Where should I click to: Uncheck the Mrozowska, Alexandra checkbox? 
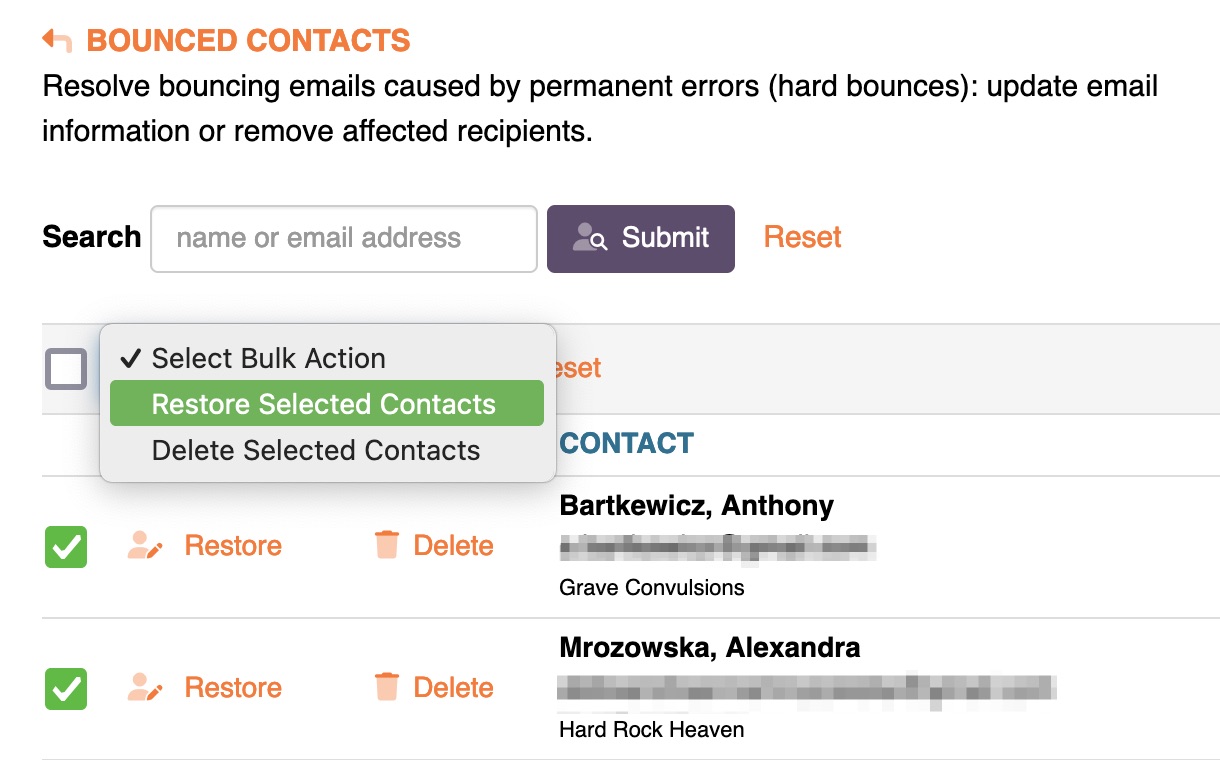tap(66, 689)
